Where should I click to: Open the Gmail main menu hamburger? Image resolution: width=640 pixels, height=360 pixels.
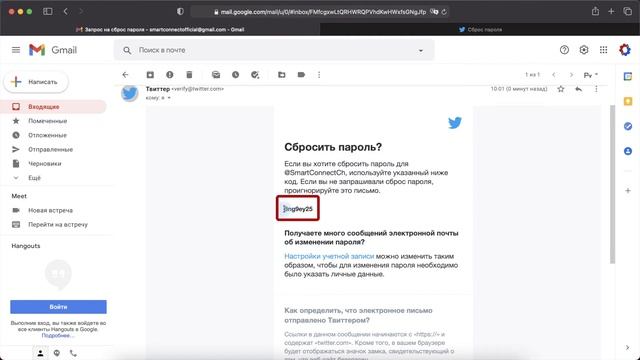pos(16,50)
